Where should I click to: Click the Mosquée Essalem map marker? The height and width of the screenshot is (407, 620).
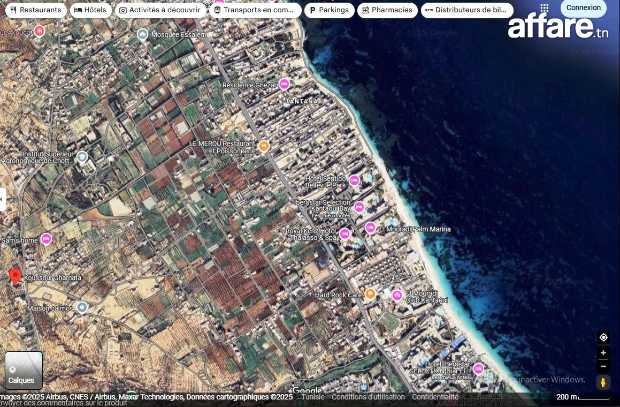[x=143, y=34]
